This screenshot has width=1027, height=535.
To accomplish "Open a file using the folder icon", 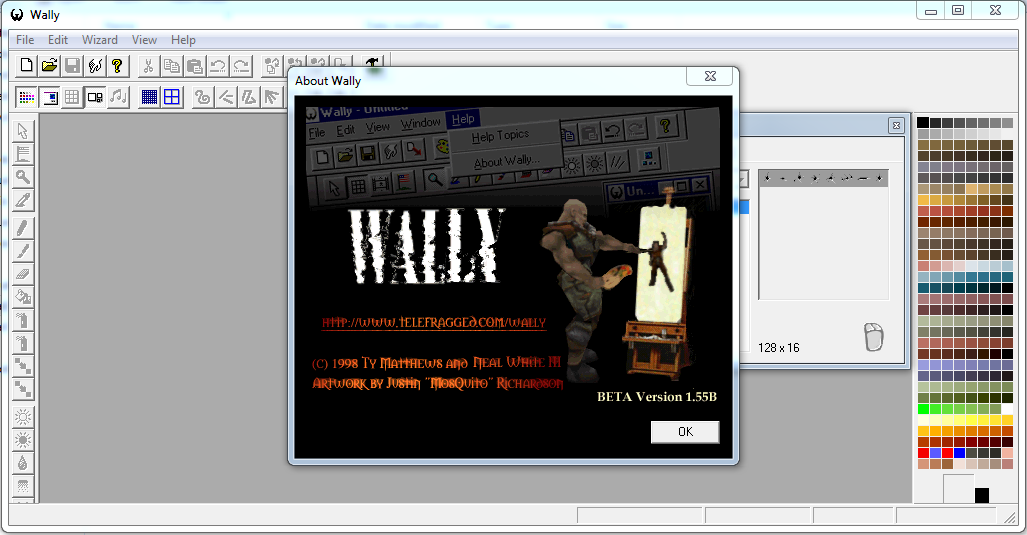I will [49, 65].
